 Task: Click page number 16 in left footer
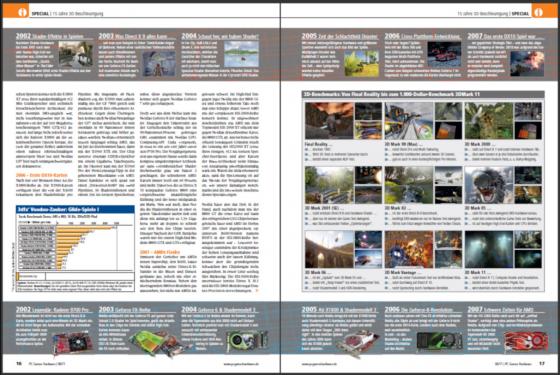tap(19, 364)
